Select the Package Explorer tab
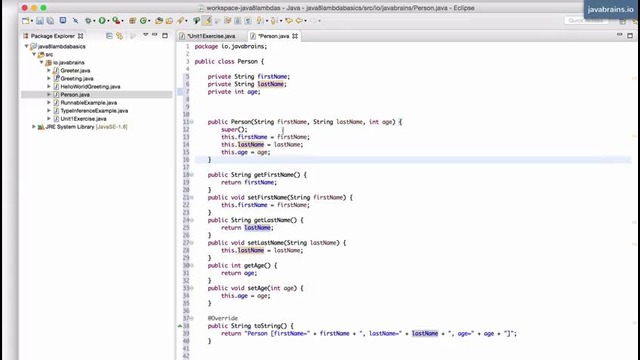The image size is (640, 360). 53,36
